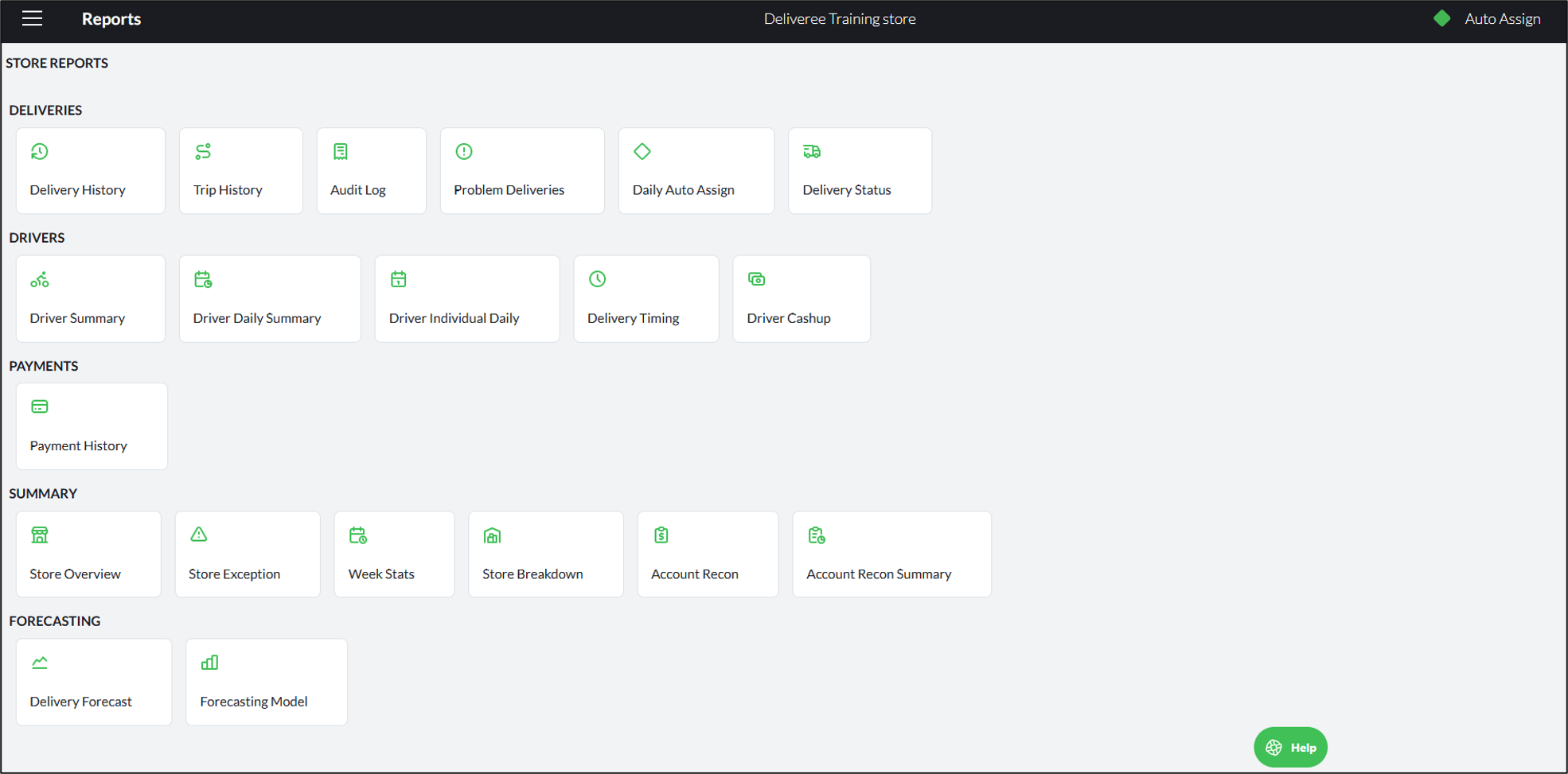The image size is (1568, 774).
Task: Open Account Recon Summary report
Action: [892, 554]
